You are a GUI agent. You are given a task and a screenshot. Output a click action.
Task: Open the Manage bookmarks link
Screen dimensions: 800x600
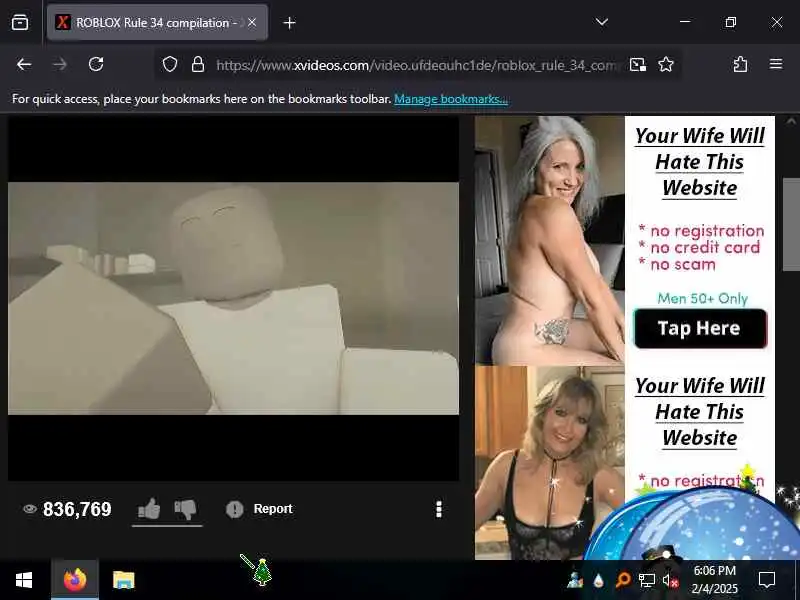(x=451, y=99)
